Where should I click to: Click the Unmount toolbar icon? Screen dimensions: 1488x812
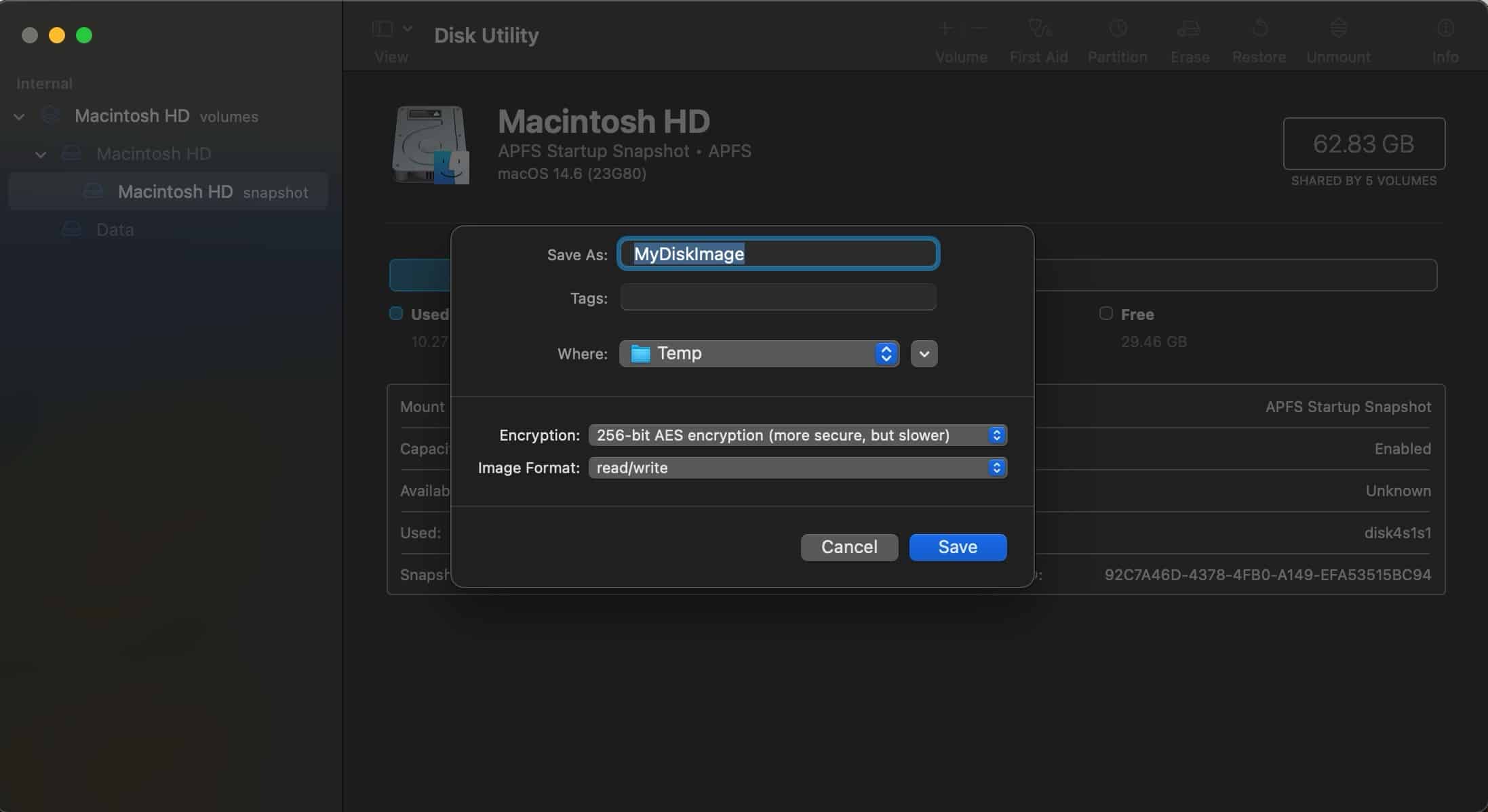pos(1338,28)
